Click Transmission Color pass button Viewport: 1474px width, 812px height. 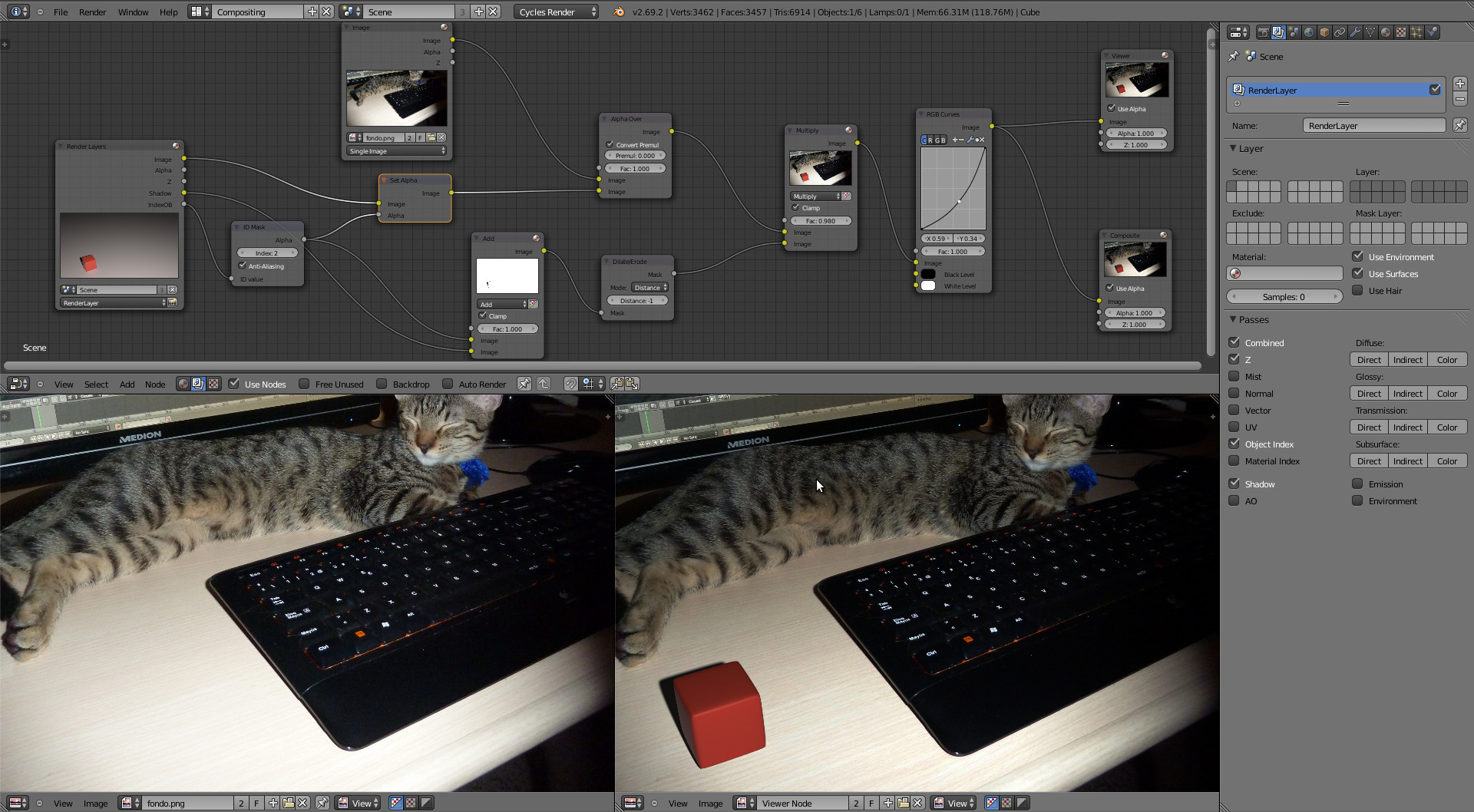point(1447,427)
